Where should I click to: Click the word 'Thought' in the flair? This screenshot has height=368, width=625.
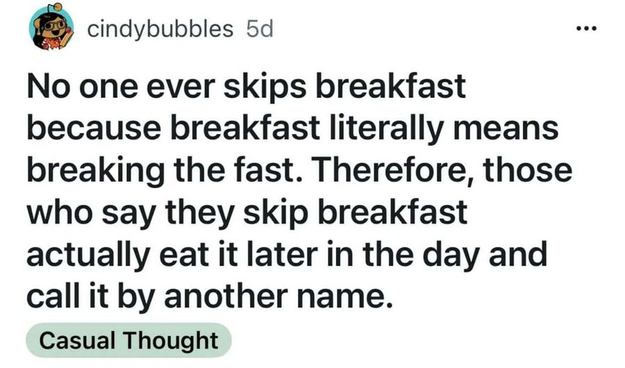(170, 341)
